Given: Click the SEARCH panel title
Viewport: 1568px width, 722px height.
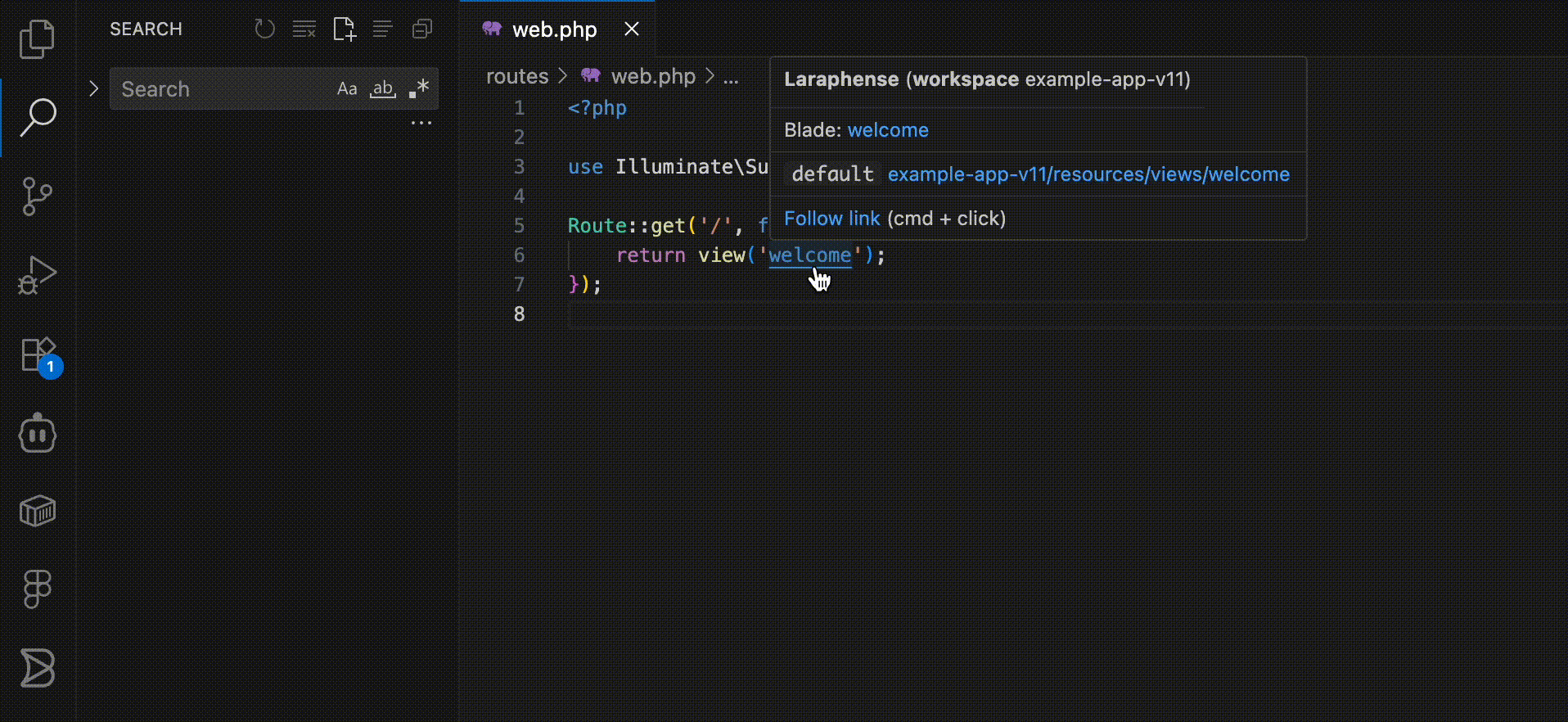Looking at the screenshot, I should tap(146, 29).
